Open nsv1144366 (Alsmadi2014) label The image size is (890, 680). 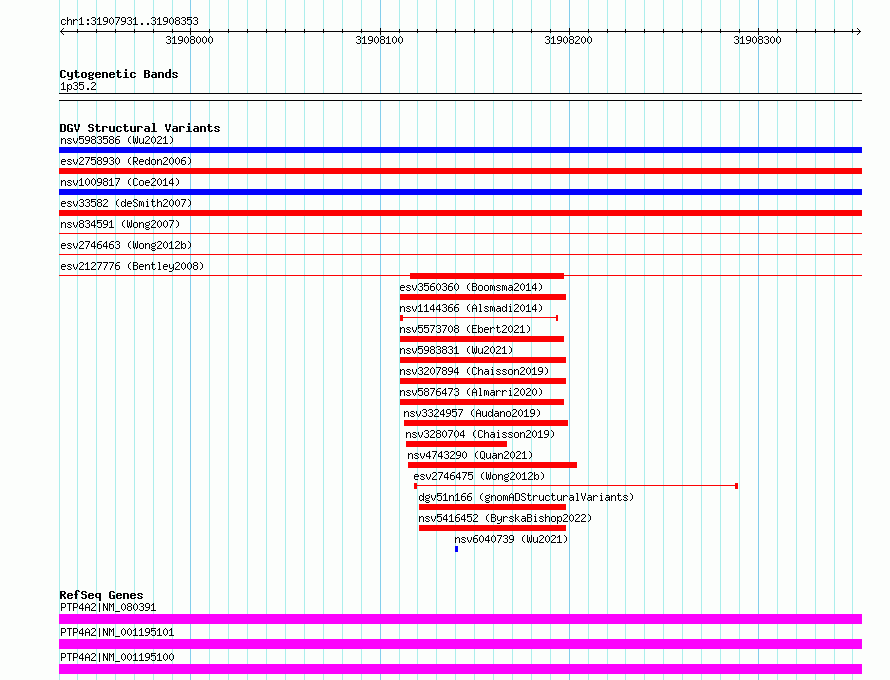pos(471,308)
